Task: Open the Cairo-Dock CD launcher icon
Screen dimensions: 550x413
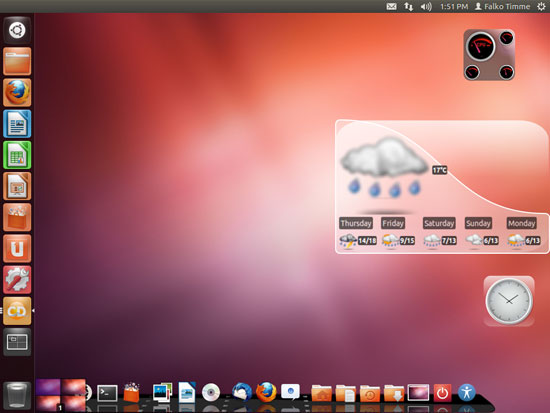Action: pyautogui.click(x=17, y=311)
